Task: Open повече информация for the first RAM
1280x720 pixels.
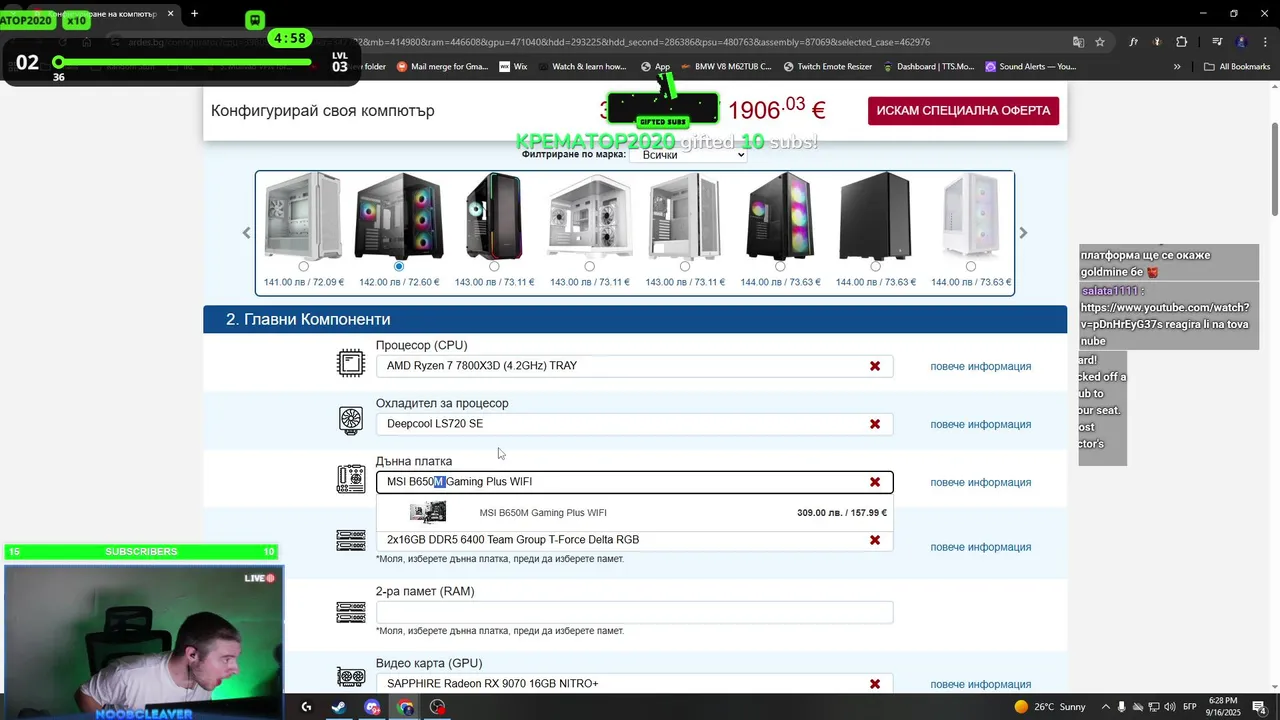Action: click(980, 547)
